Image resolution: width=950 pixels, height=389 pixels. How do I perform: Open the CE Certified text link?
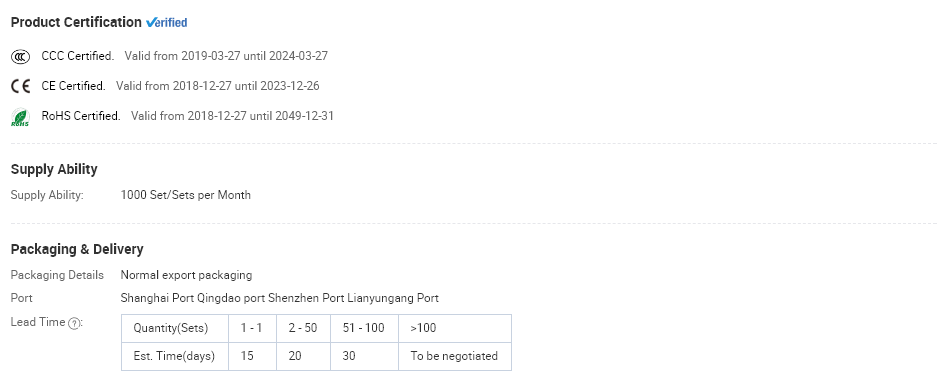pos(73,86)
